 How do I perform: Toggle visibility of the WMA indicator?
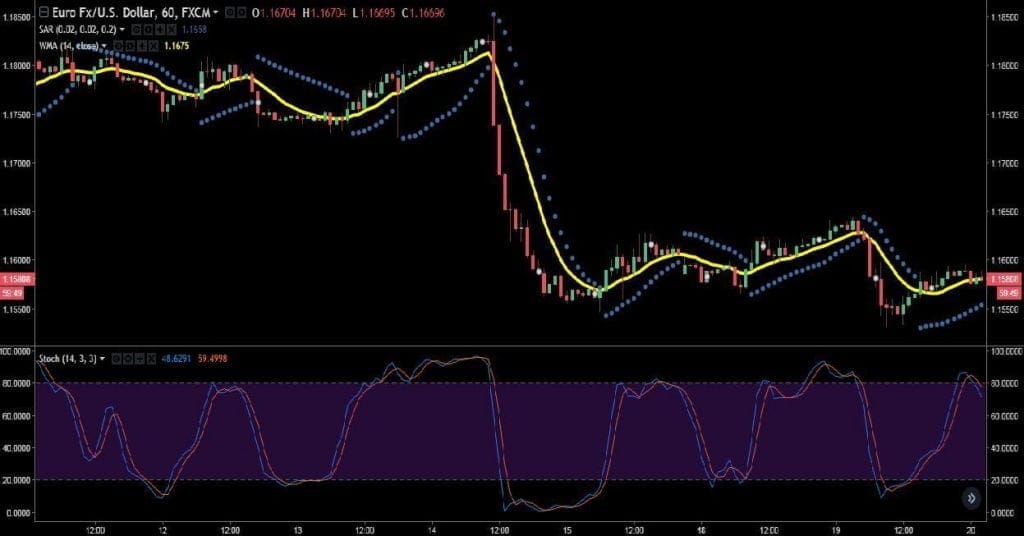(x=118, y=46)
